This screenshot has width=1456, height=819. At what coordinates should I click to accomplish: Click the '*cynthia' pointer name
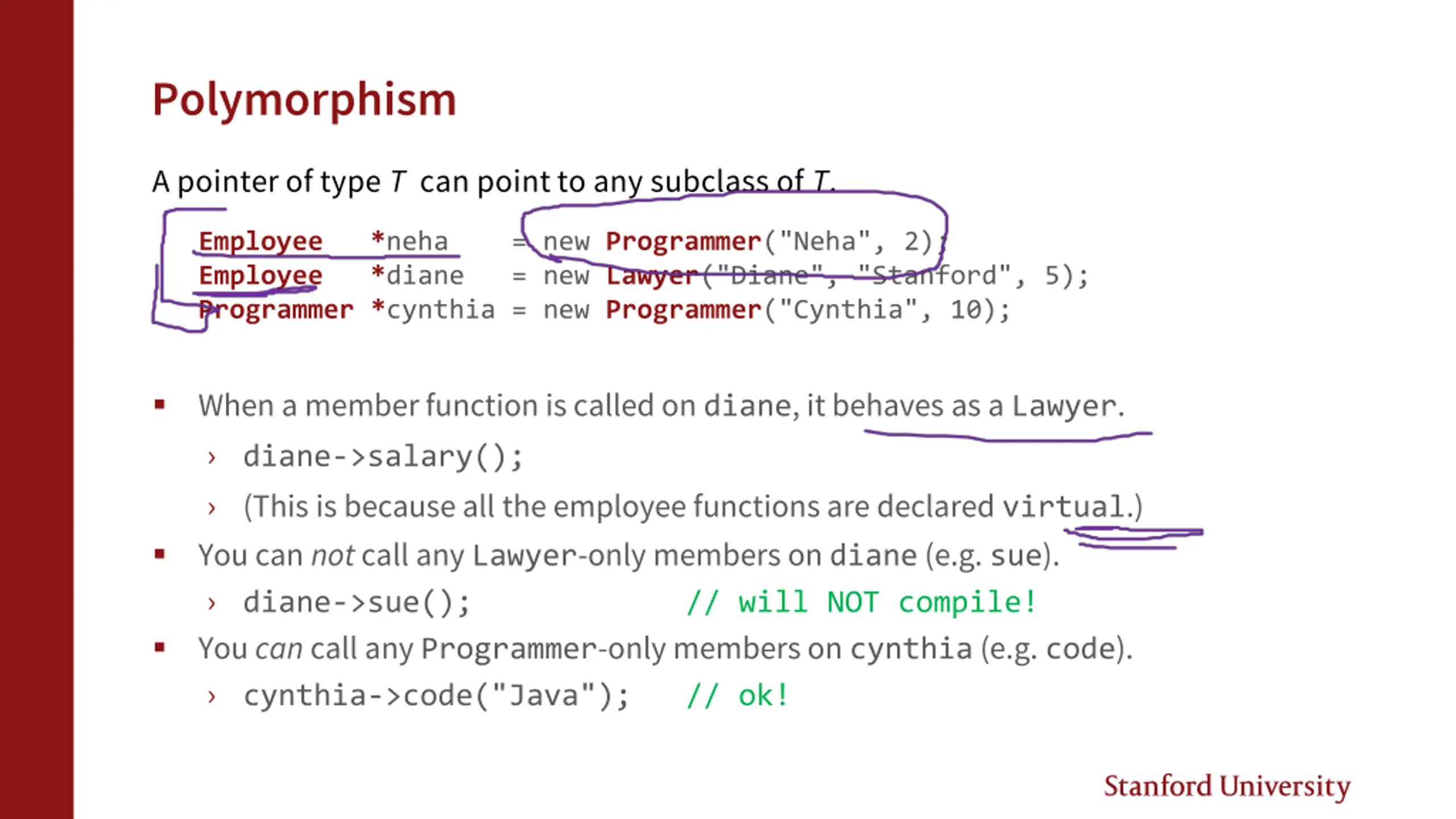tap(433, 310)
